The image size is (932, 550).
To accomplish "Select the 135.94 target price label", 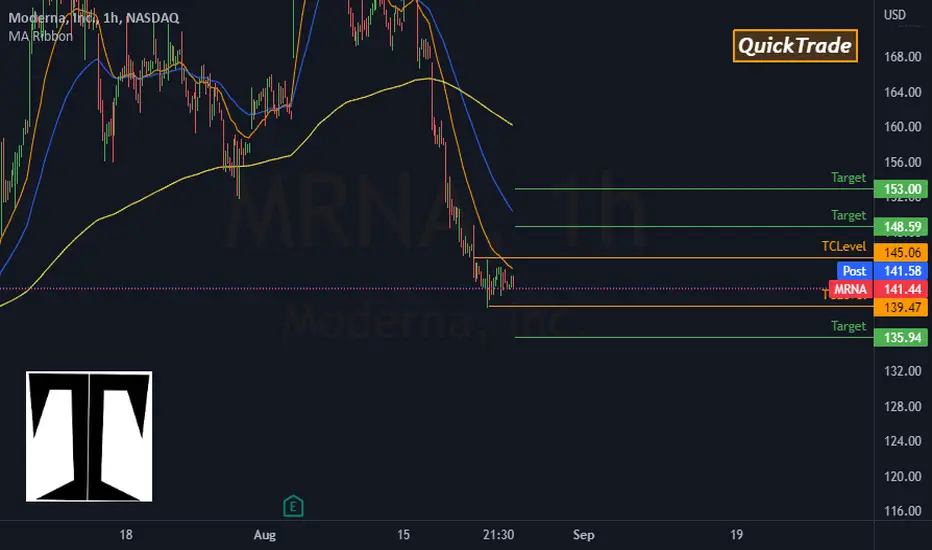I will point(901,338).
